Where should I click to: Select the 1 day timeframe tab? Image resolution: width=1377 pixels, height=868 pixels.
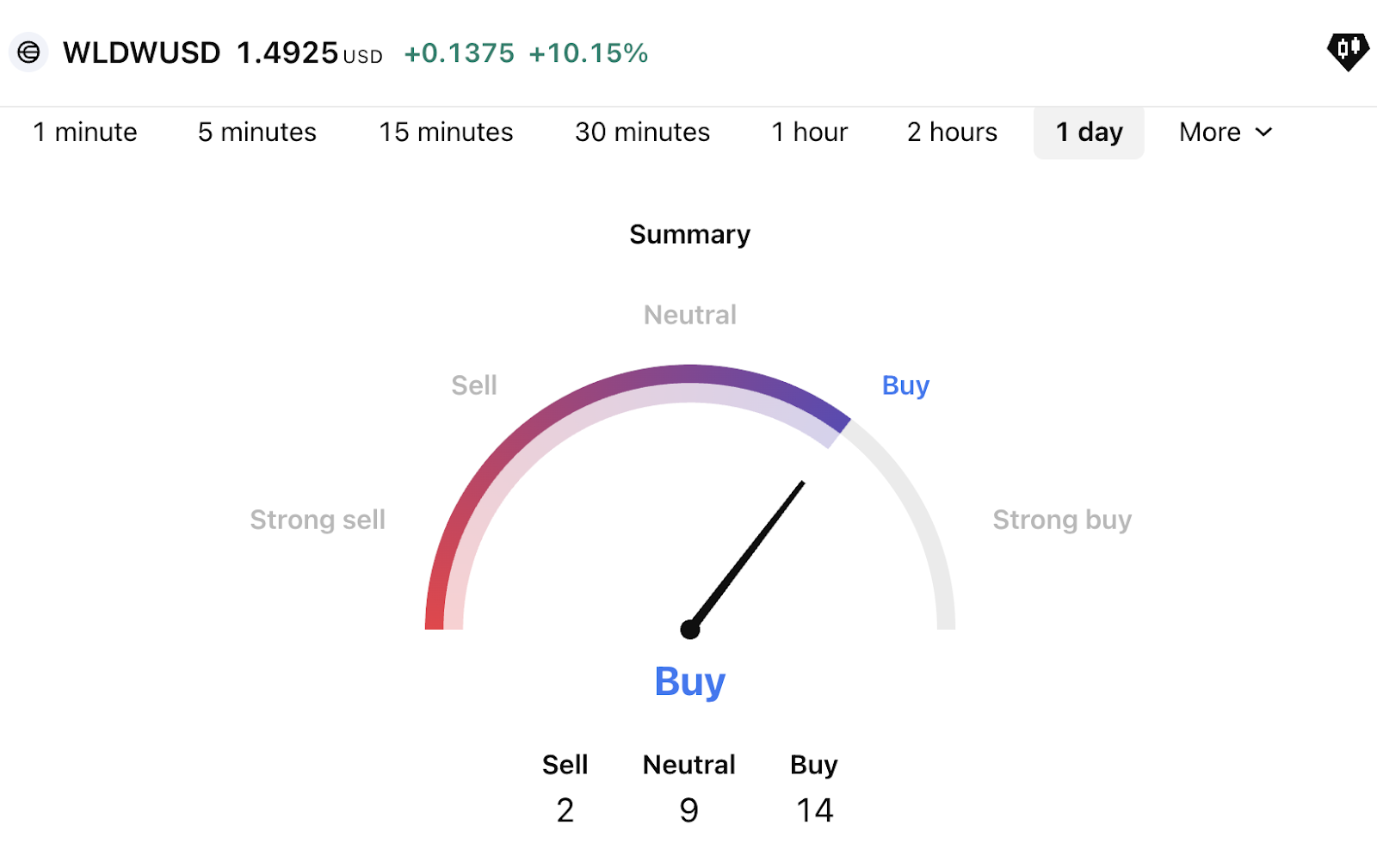pyautogui.click(x=1089, y=132)
